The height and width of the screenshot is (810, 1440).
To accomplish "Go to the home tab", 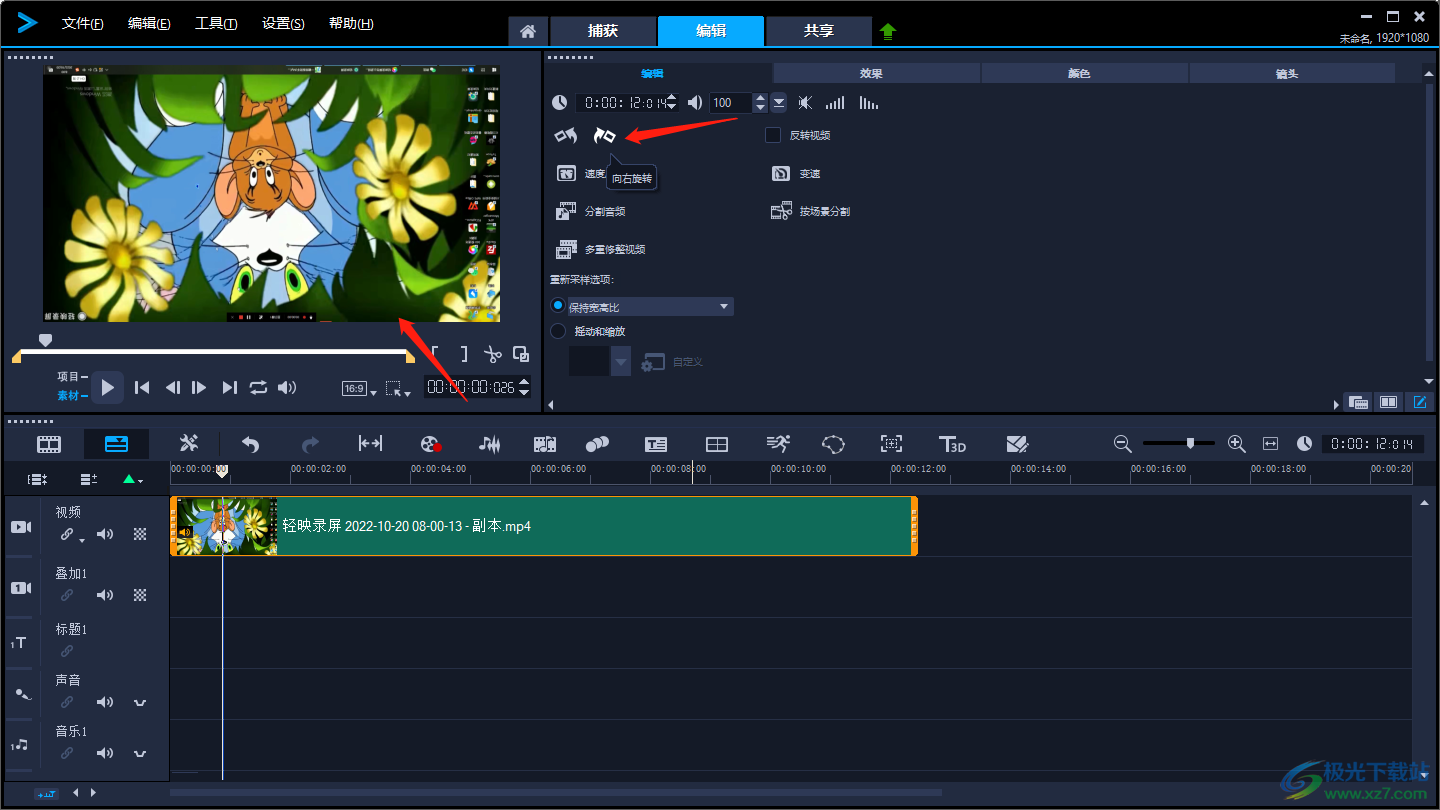I will 528,32.
